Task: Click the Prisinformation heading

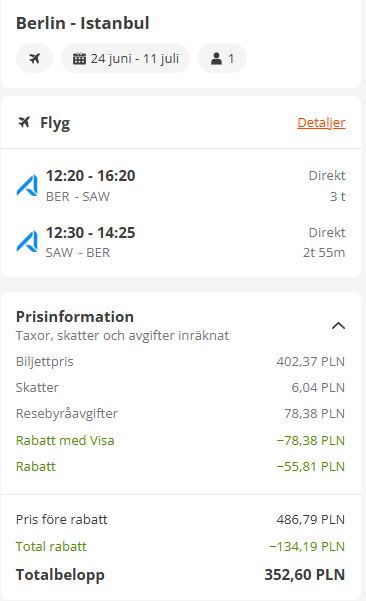Action: coord(75,317)
